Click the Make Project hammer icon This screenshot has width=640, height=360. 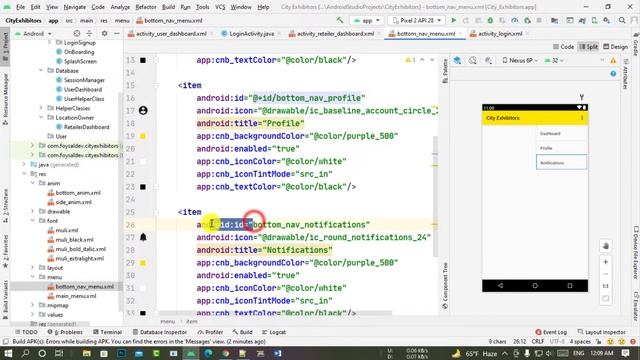pos(340,20)
